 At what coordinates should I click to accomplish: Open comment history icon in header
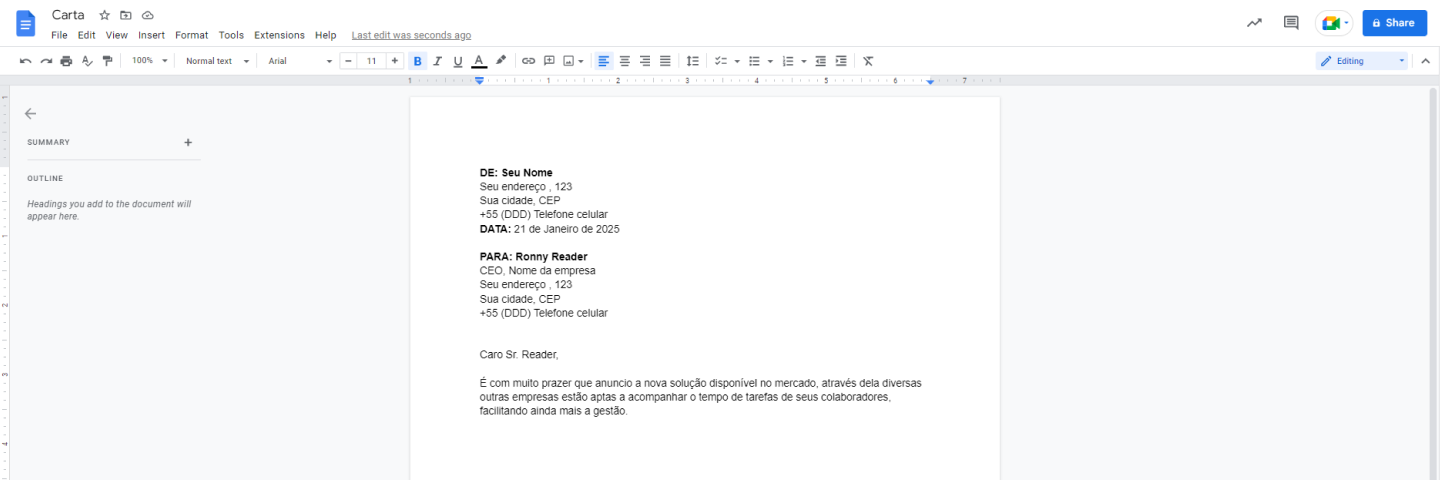(1291, 23)
